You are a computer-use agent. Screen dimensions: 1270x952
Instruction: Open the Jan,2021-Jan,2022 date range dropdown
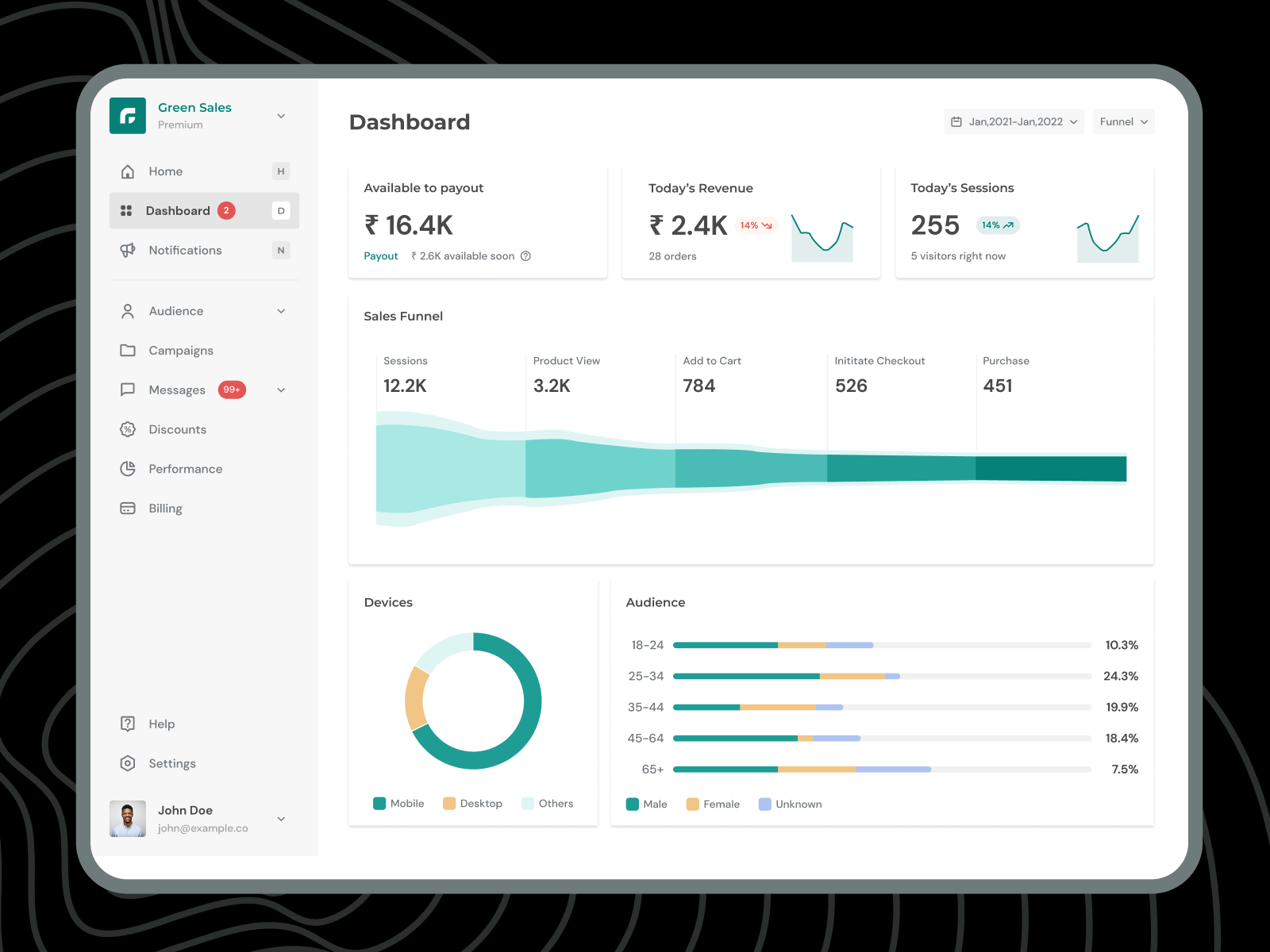tap(1014, 122)
